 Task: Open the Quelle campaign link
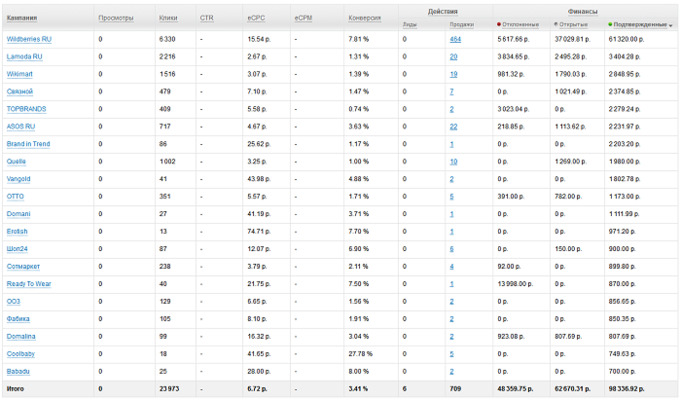[x=16, y=161]
